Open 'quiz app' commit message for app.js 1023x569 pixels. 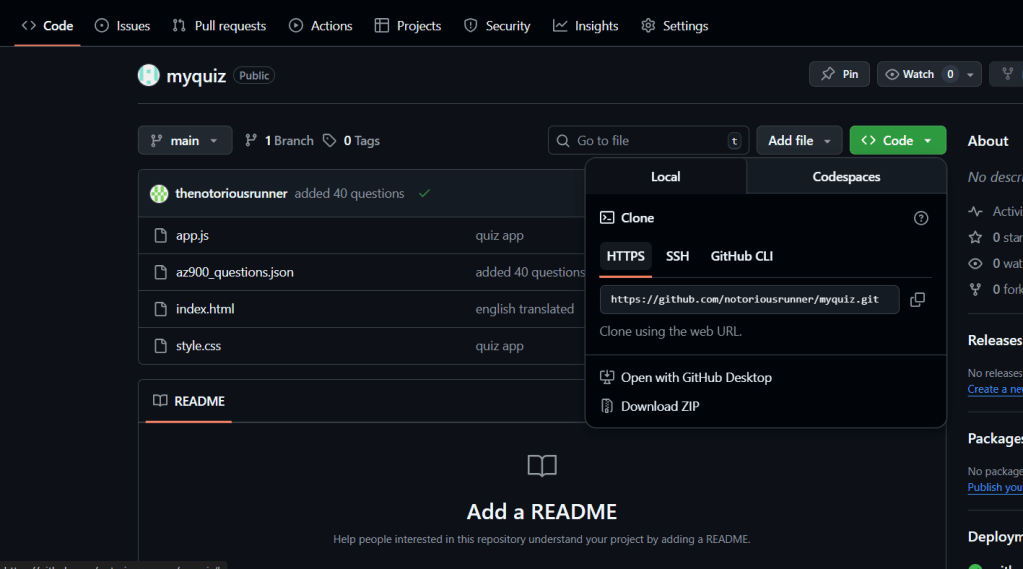coord(499,236)
